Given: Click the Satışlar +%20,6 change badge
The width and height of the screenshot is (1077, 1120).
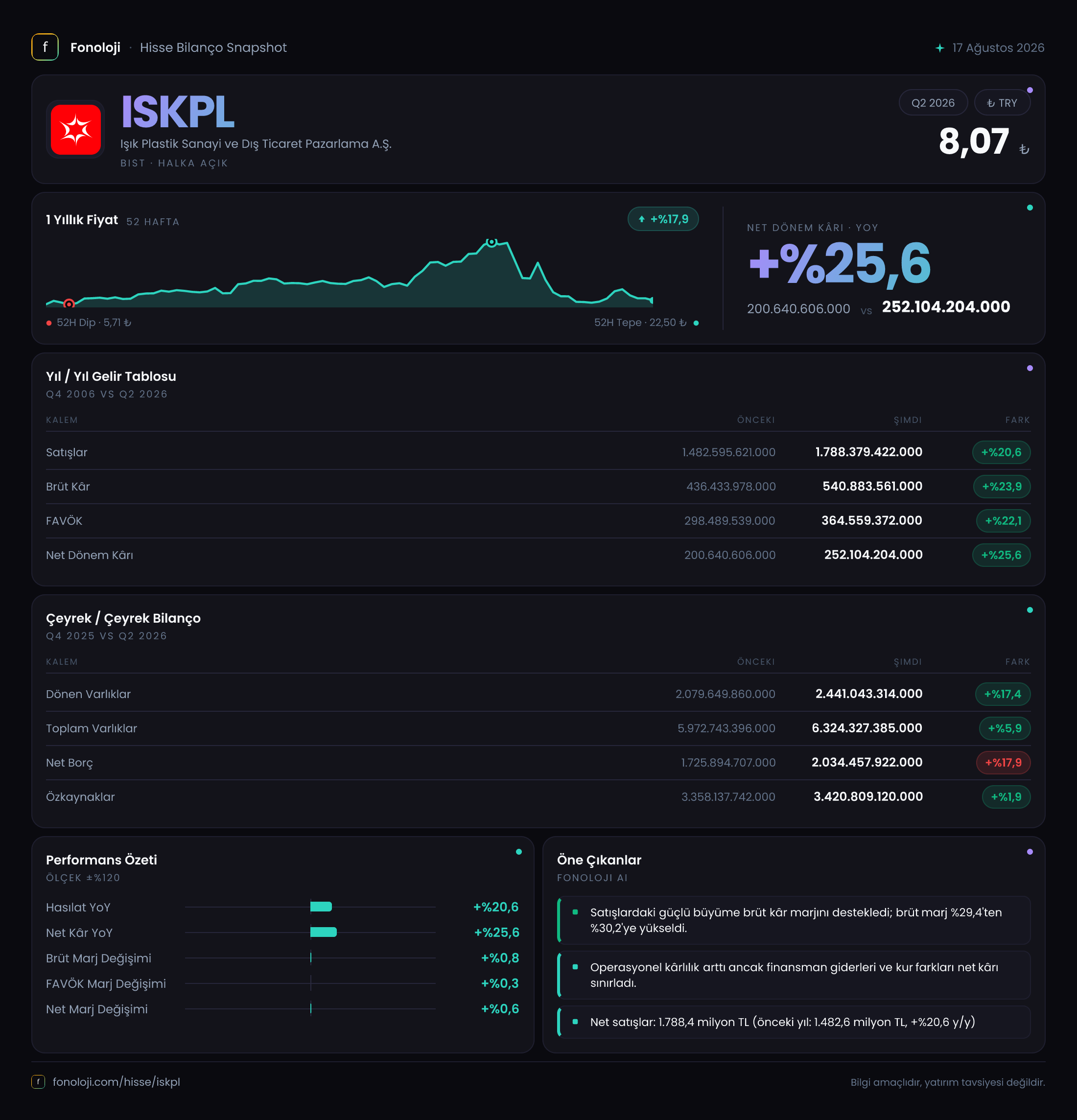Looking at the screenshot, I should tap(1001, 453).
